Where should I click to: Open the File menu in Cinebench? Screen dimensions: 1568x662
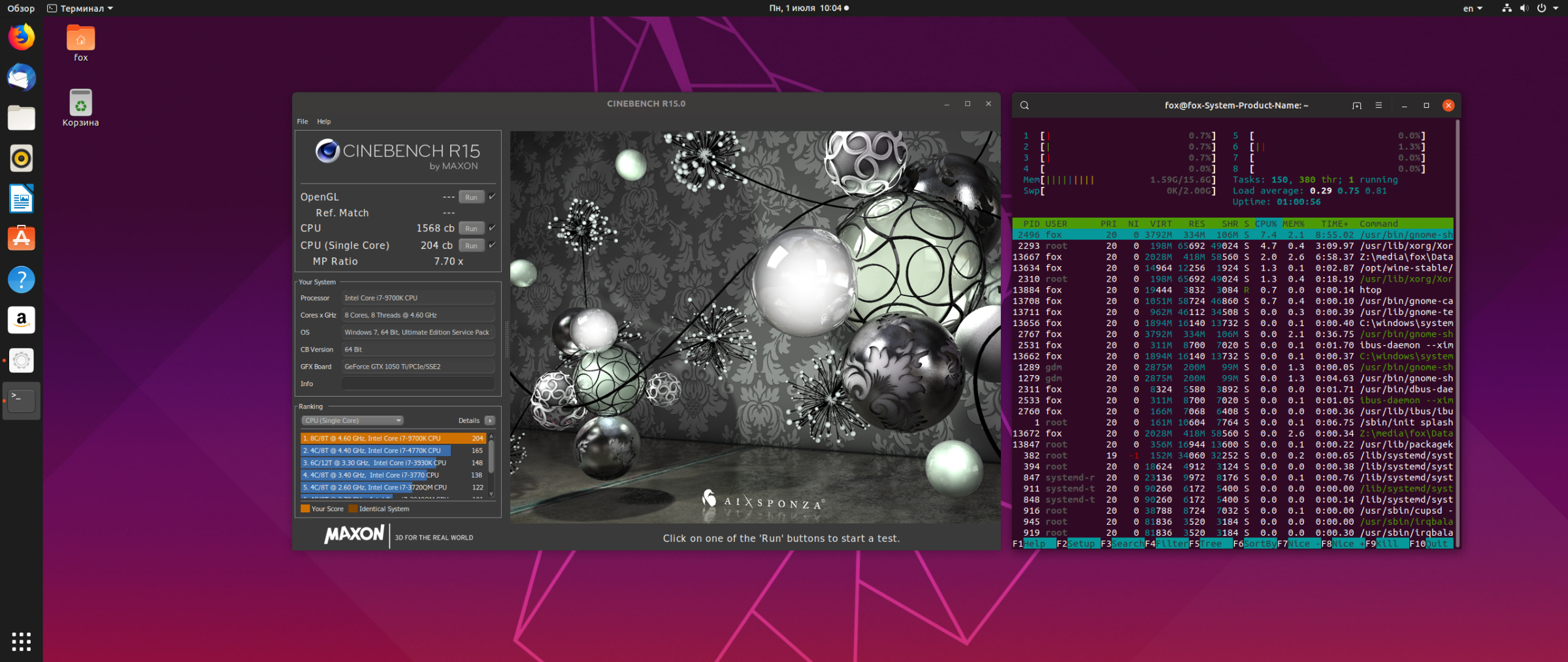302,122
